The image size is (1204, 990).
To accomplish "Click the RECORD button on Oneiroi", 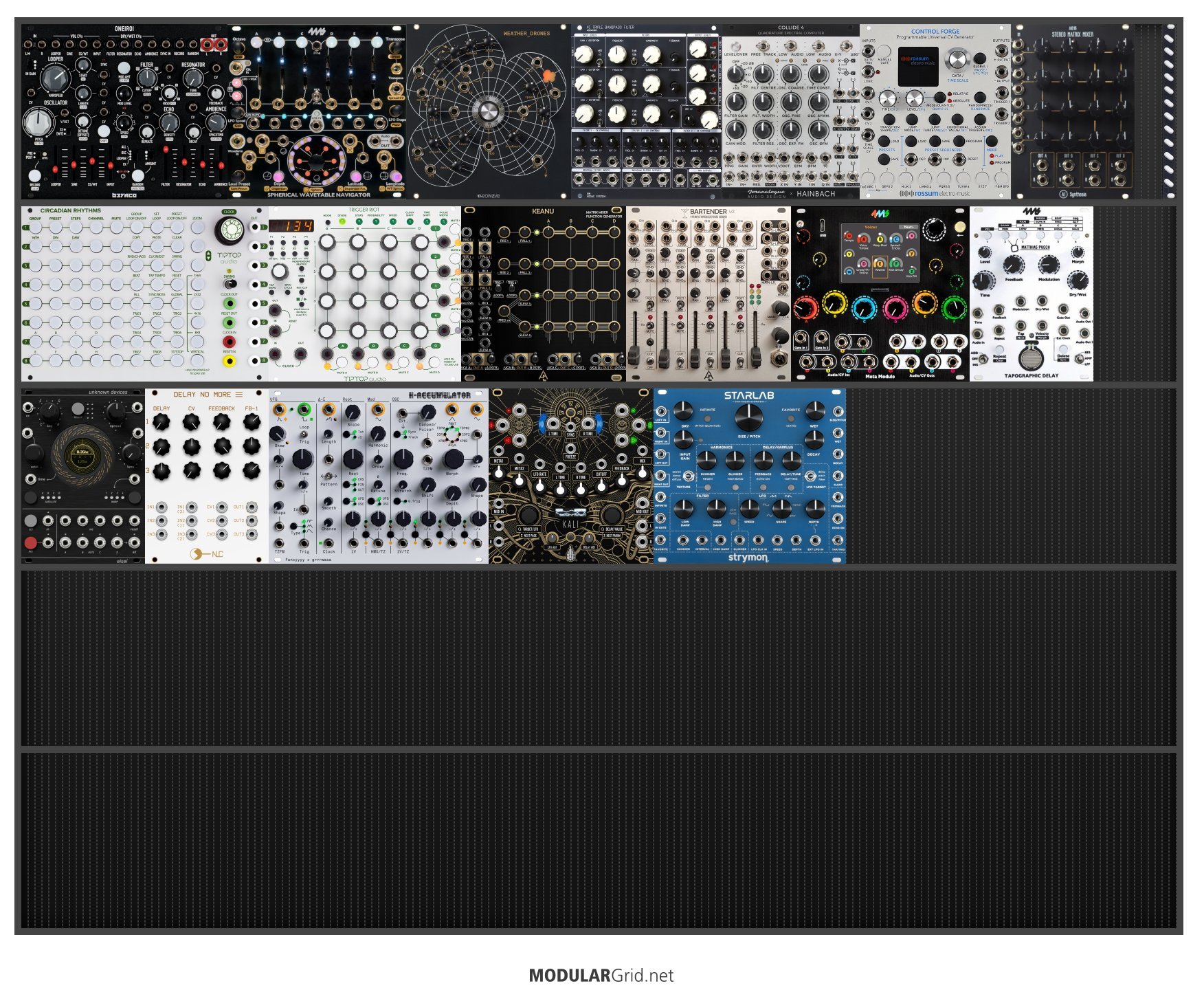I will [x=34, y=176].
